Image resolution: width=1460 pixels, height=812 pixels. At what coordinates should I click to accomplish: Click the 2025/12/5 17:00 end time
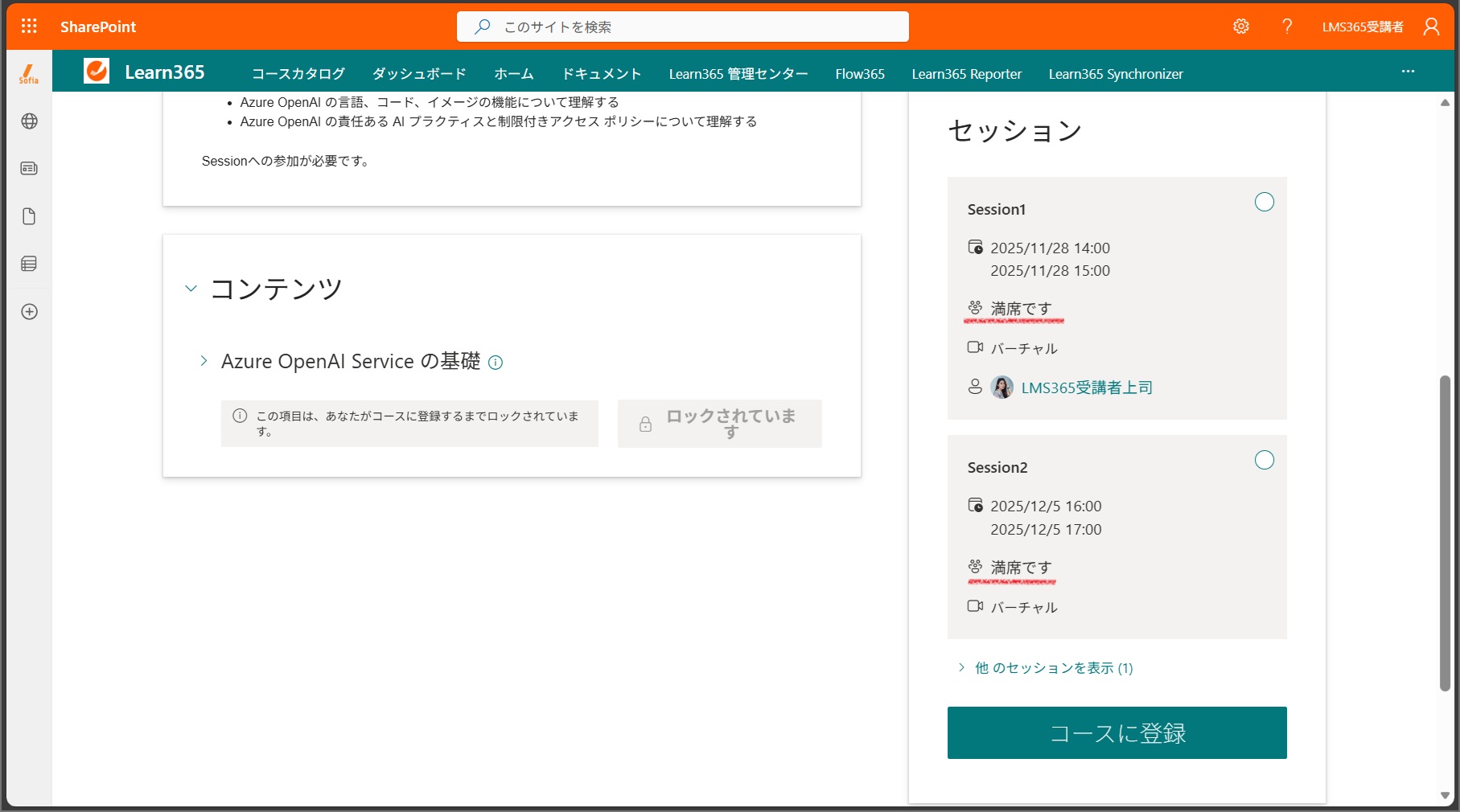point(1046,529)
